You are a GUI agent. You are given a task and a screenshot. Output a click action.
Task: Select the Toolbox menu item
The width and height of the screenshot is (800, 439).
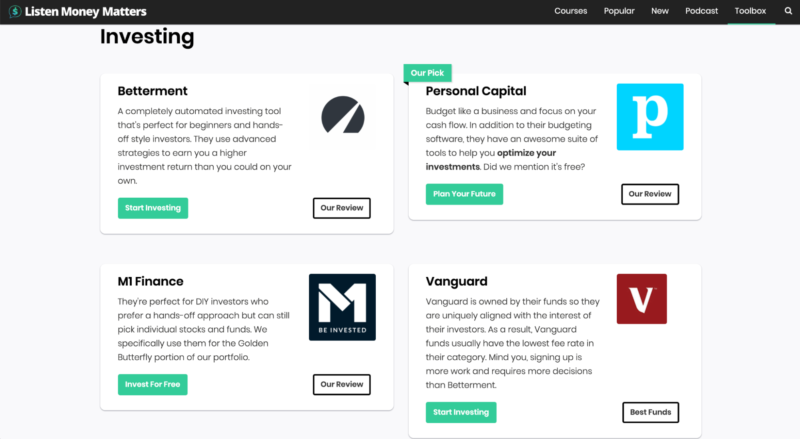(x=750, y=11)
